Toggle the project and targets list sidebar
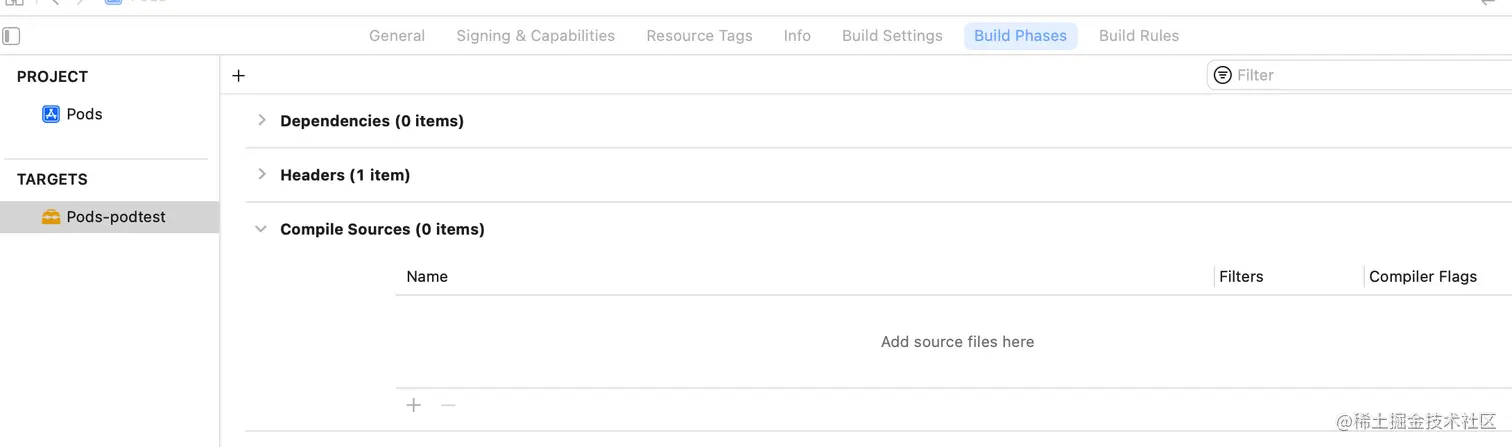The image size is (1512, 447). point(11,36)
